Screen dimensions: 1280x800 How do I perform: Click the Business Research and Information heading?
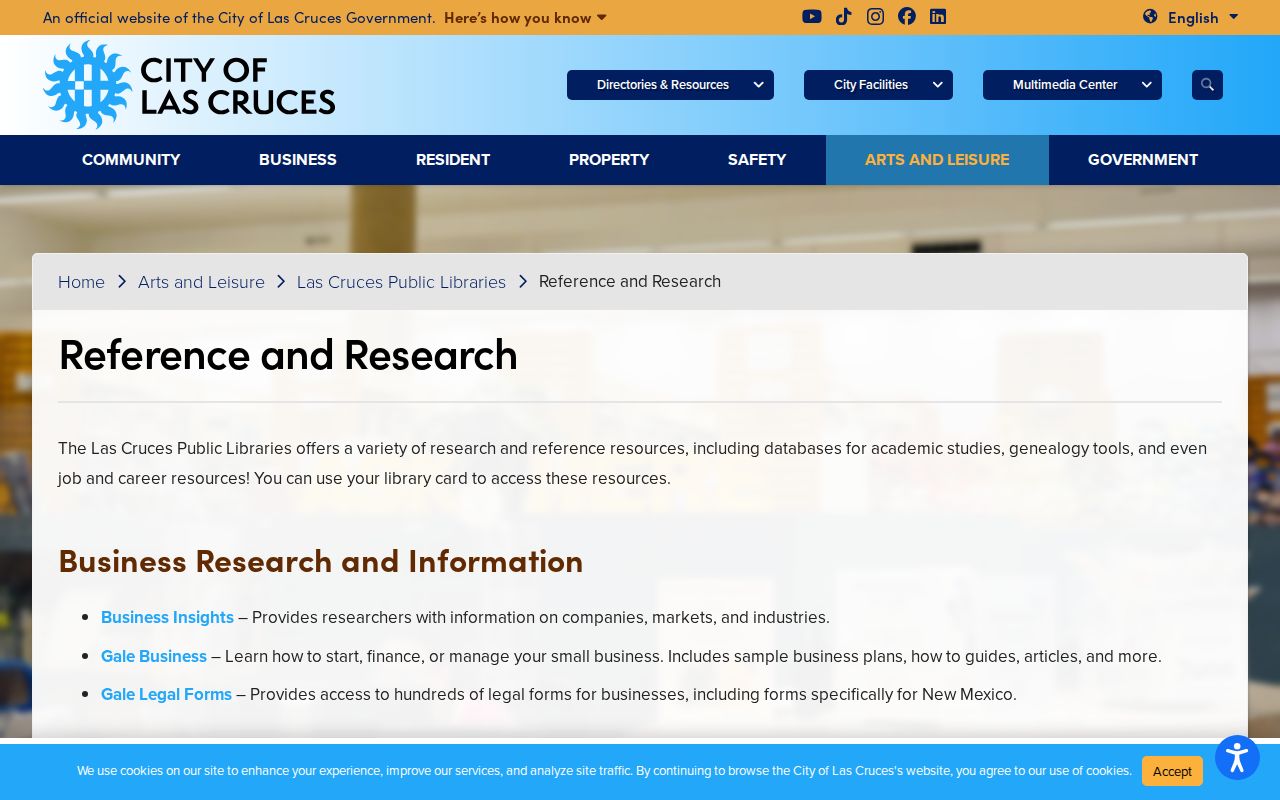(320, 561)
